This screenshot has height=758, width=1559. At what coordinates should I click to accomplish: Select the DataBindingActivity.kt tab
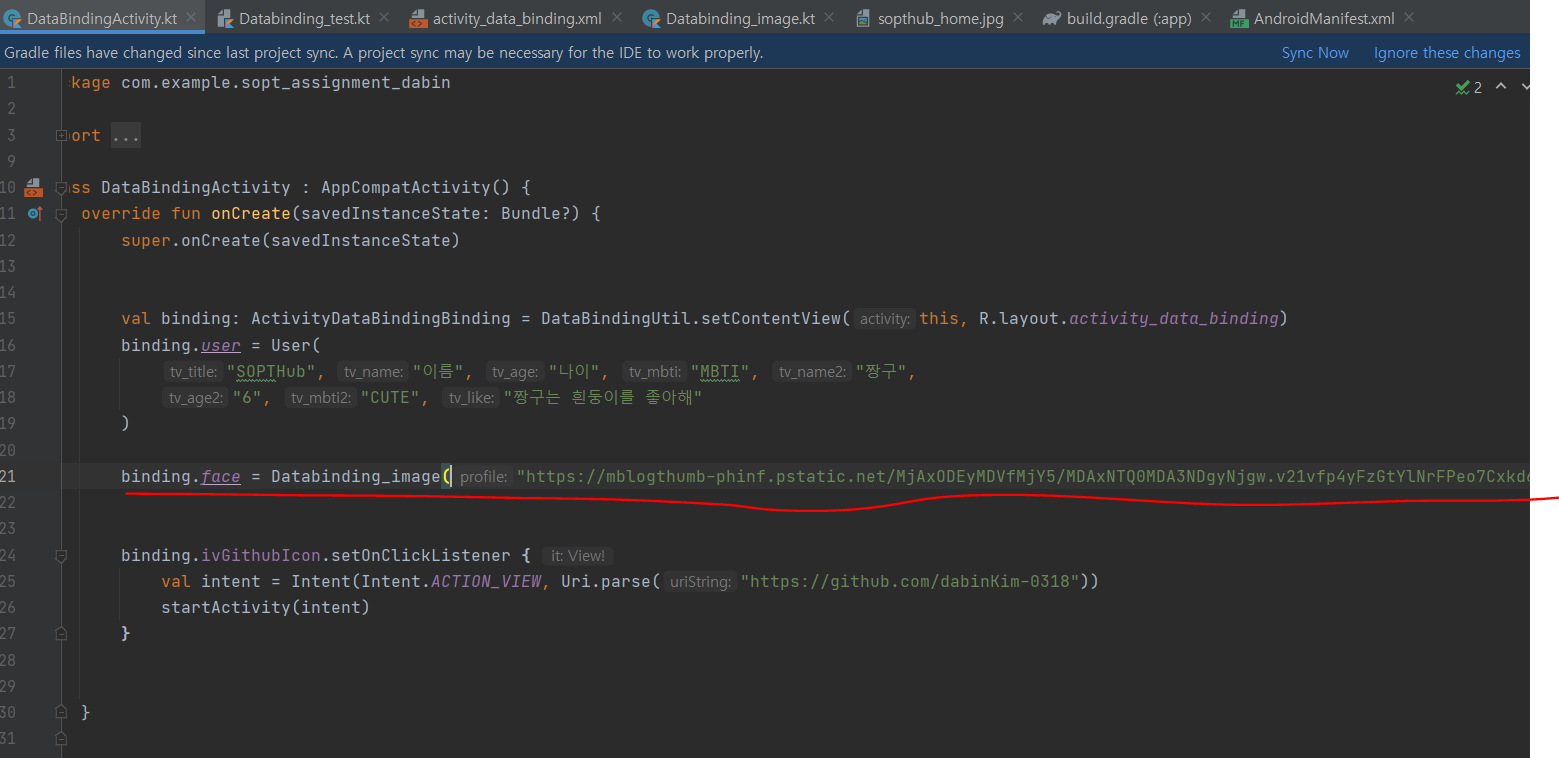coord(103,18)
